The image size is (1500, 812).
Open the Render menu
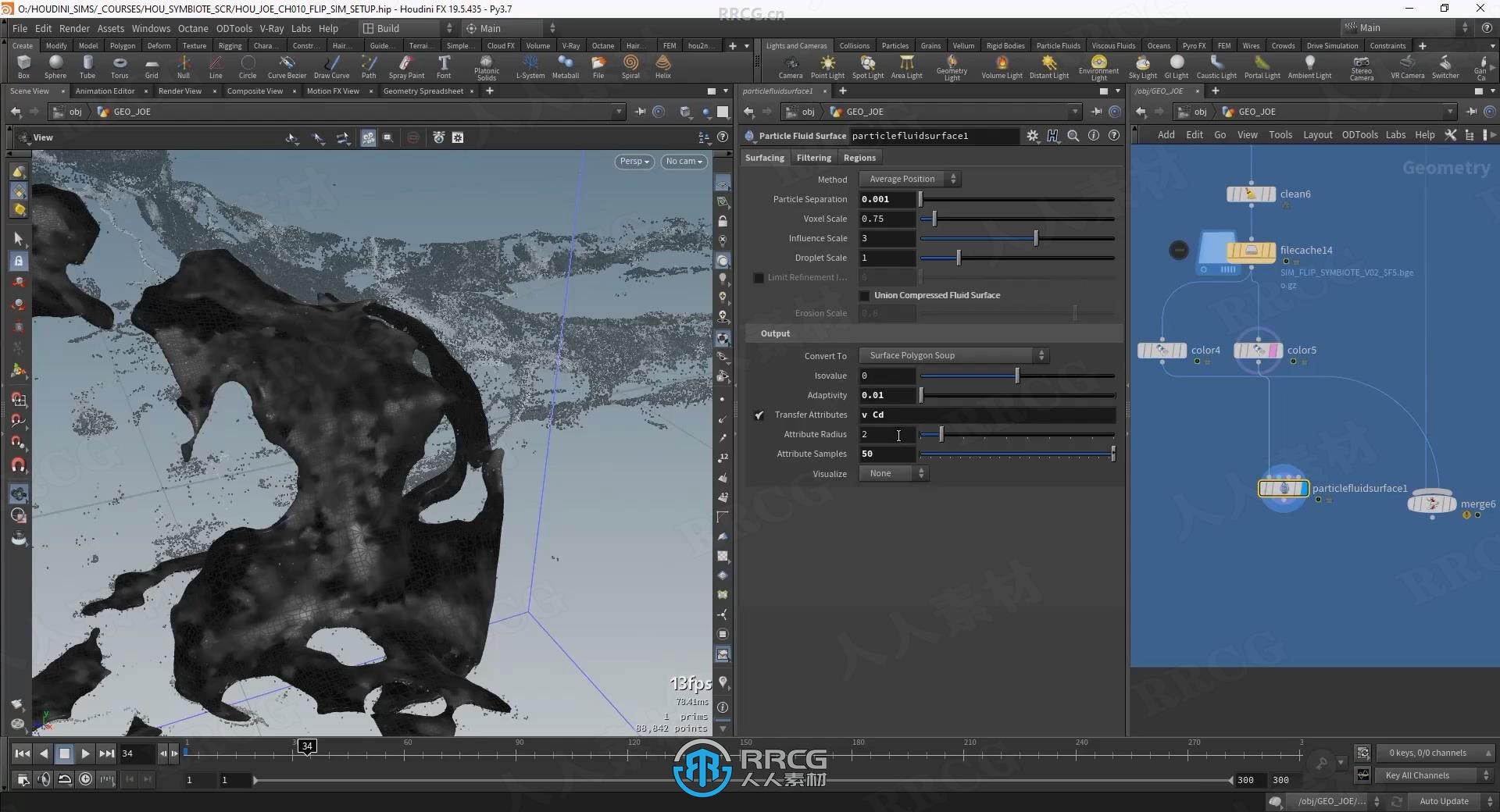pos(74,28)
